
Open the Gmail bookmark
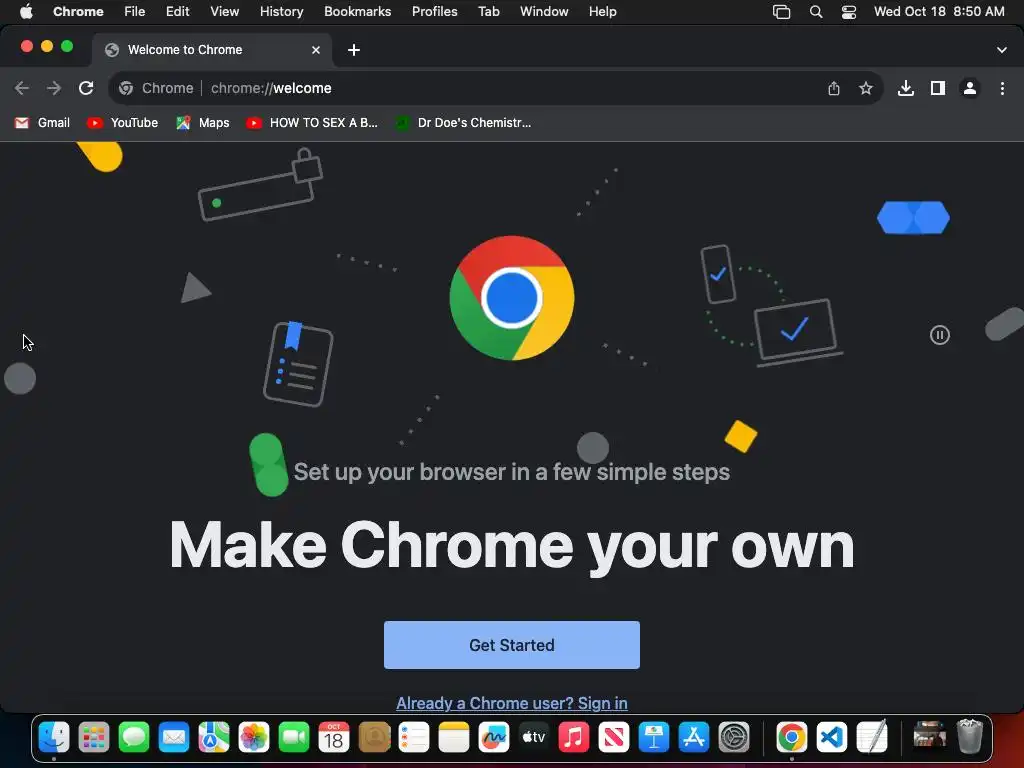(42, 123)
